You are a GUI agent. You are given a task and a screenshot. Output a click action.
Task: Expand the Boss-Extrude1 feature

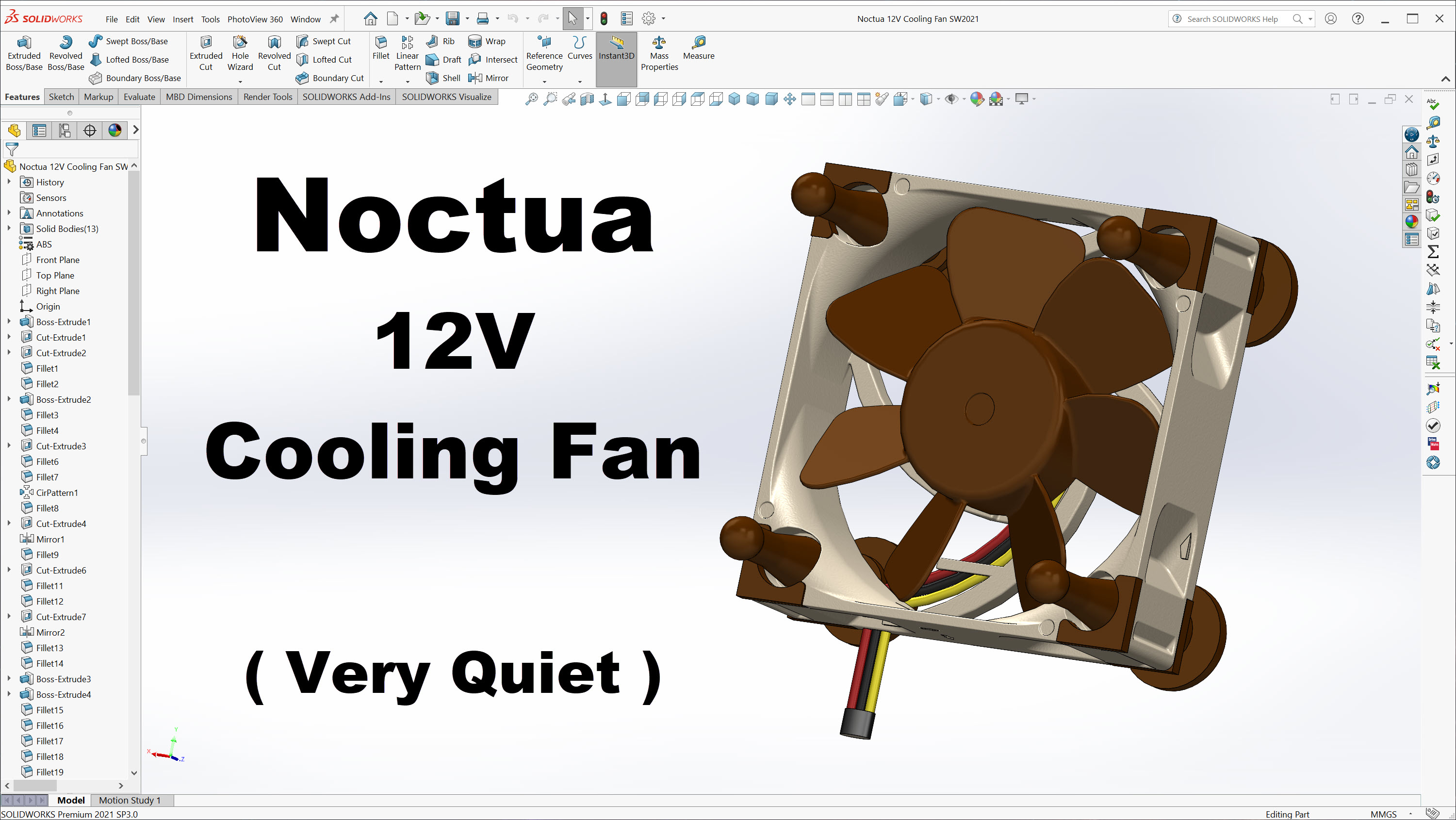(9, 322)
